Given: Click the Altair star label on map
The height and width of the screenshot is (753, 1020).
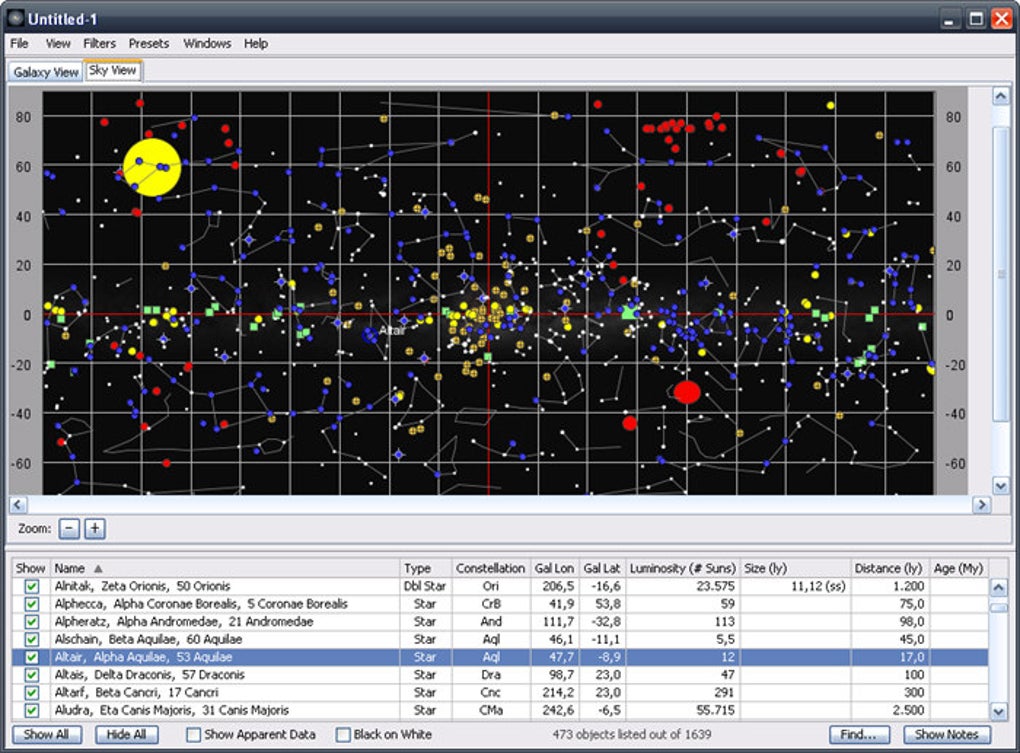Looking at the screenshot, I should tap(392, 330).
